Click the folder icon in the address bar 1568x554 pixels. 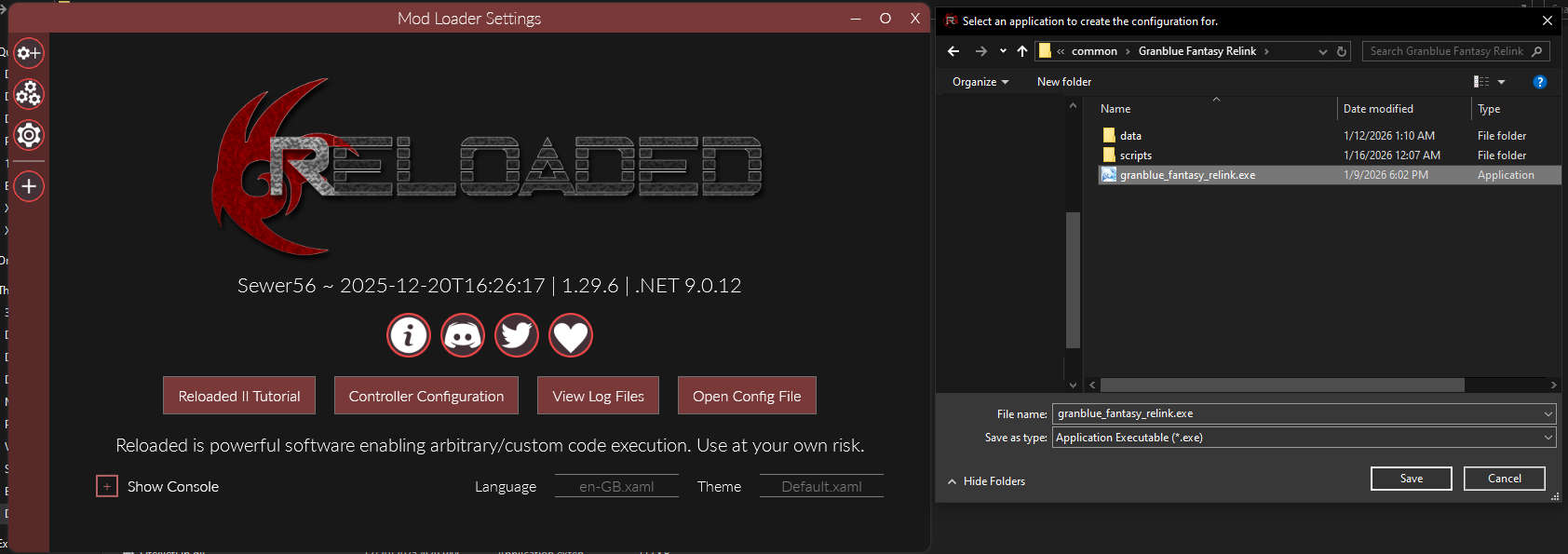(1045, 51)
